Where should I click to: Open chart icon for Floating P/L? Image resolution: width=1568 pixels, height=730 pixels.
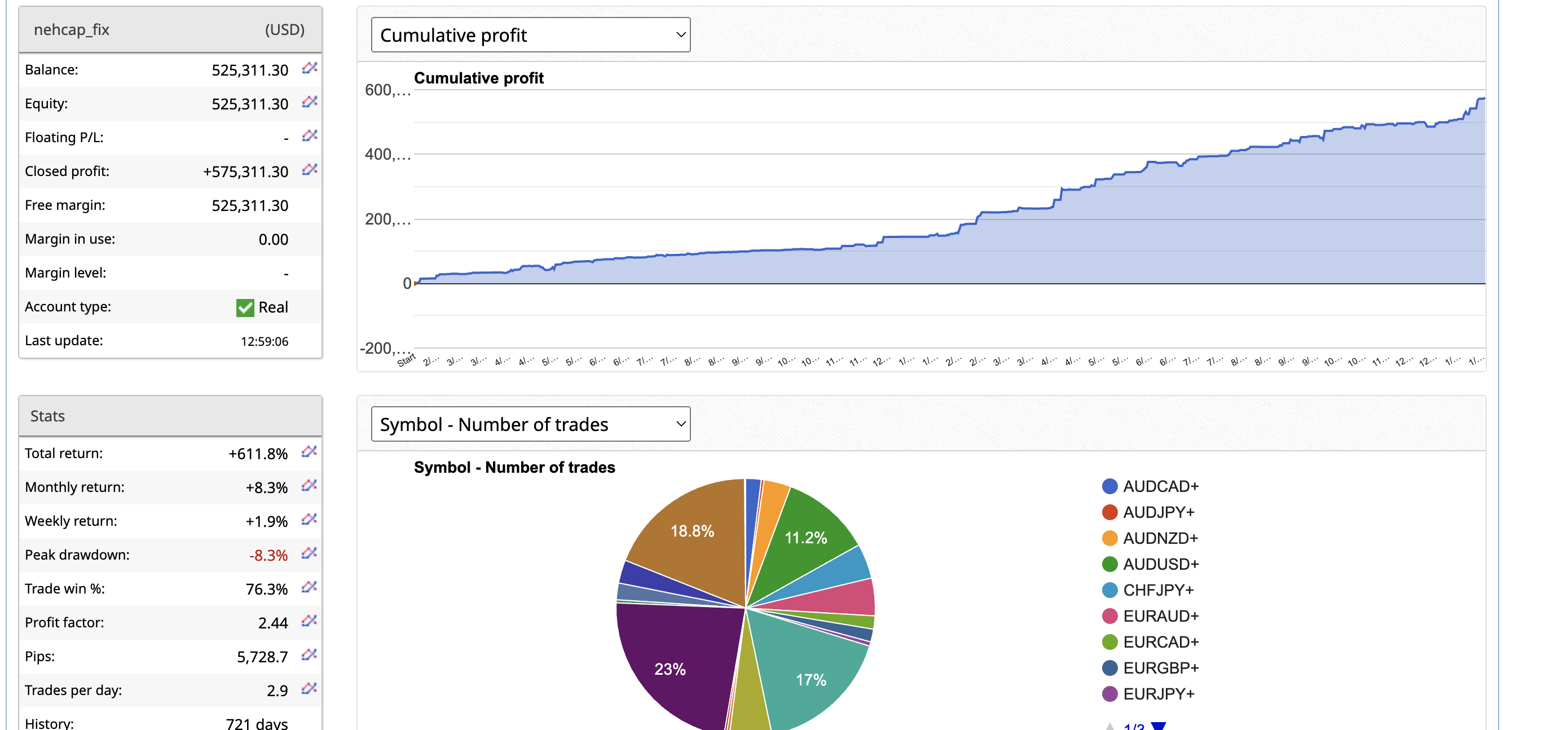[x=309, y=136]
